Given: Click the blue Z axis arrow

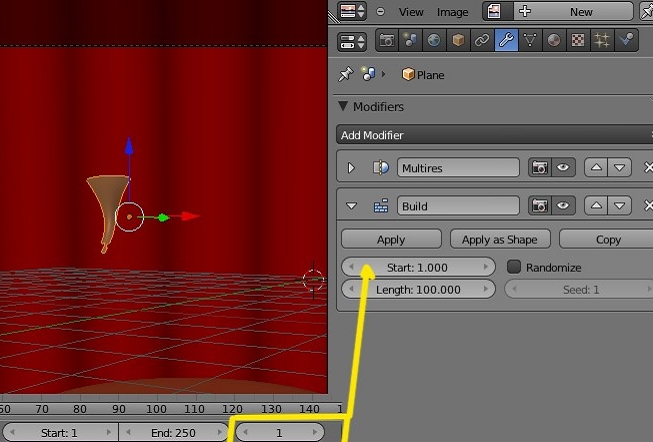Looking at the screenshot, I should click(129, 146).
